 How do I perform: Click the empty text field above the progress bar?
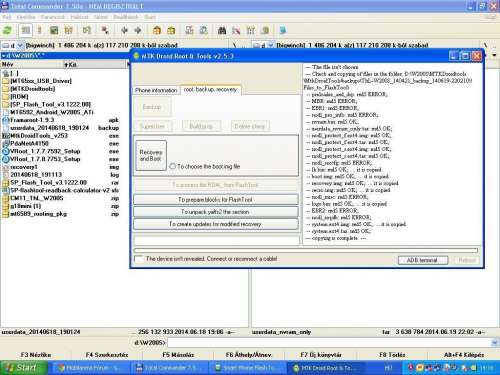(x=217, y=240)
